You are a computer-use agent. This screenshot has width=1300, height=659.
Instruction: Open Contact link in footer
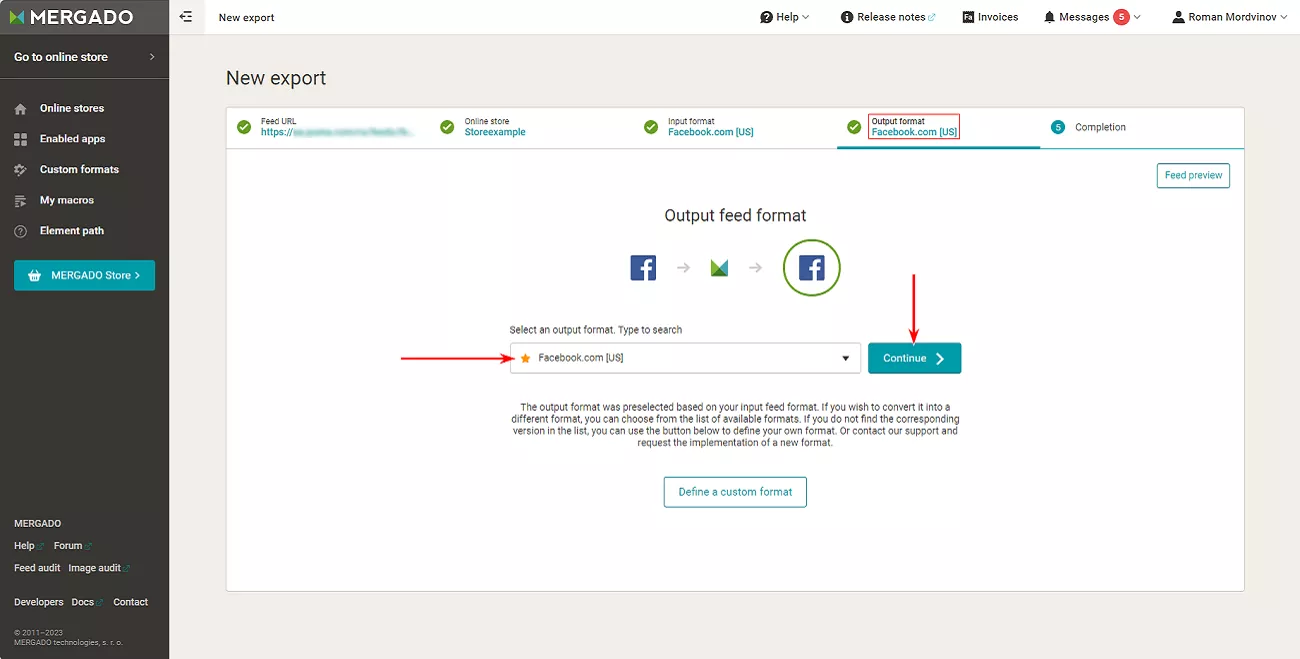pos(131,602)
